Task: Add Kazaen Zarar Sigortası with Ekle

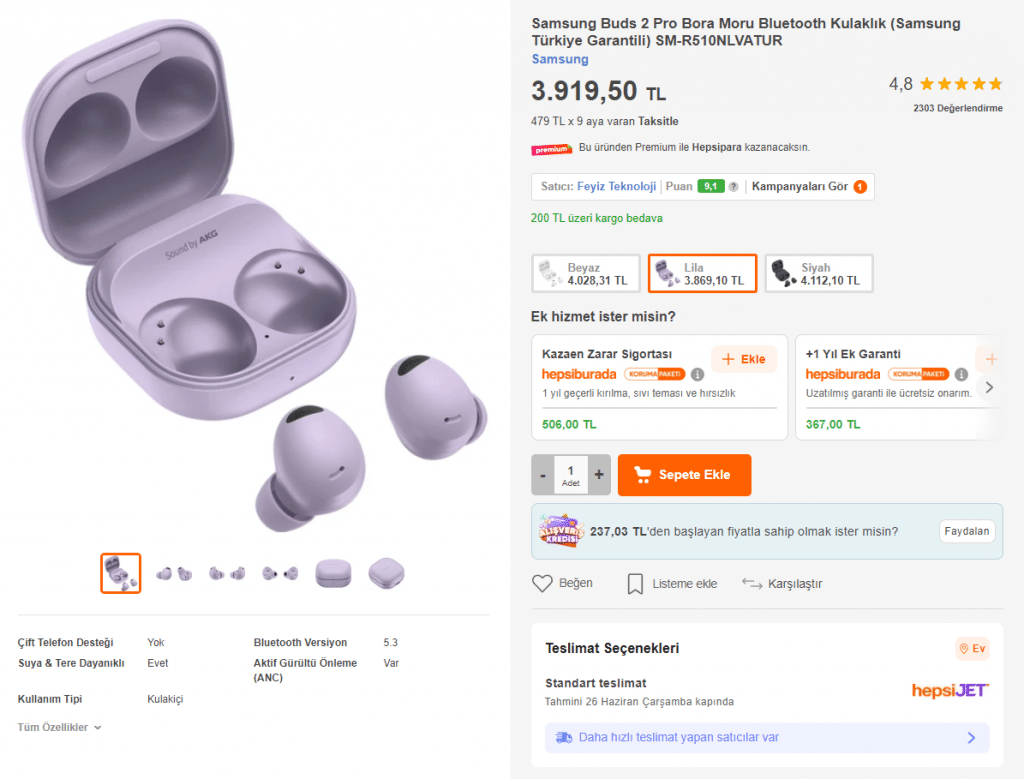Action: tap(744, 359)
